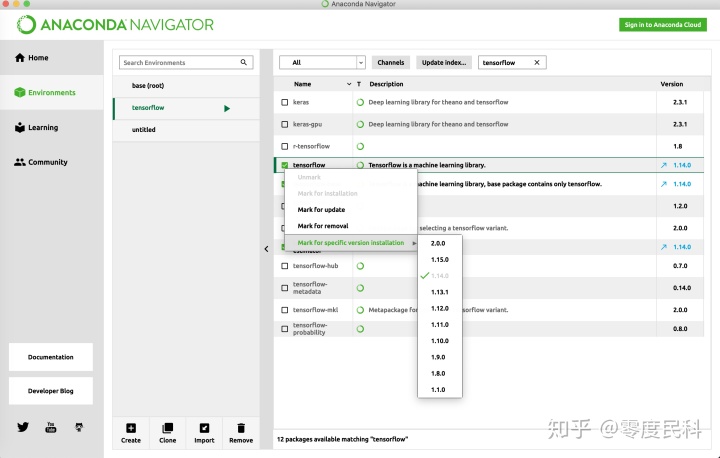Image resolution: width=720 pixels, height=458 pixels.
Task: Remove the selected environment
Action: [x=241, y=433]
